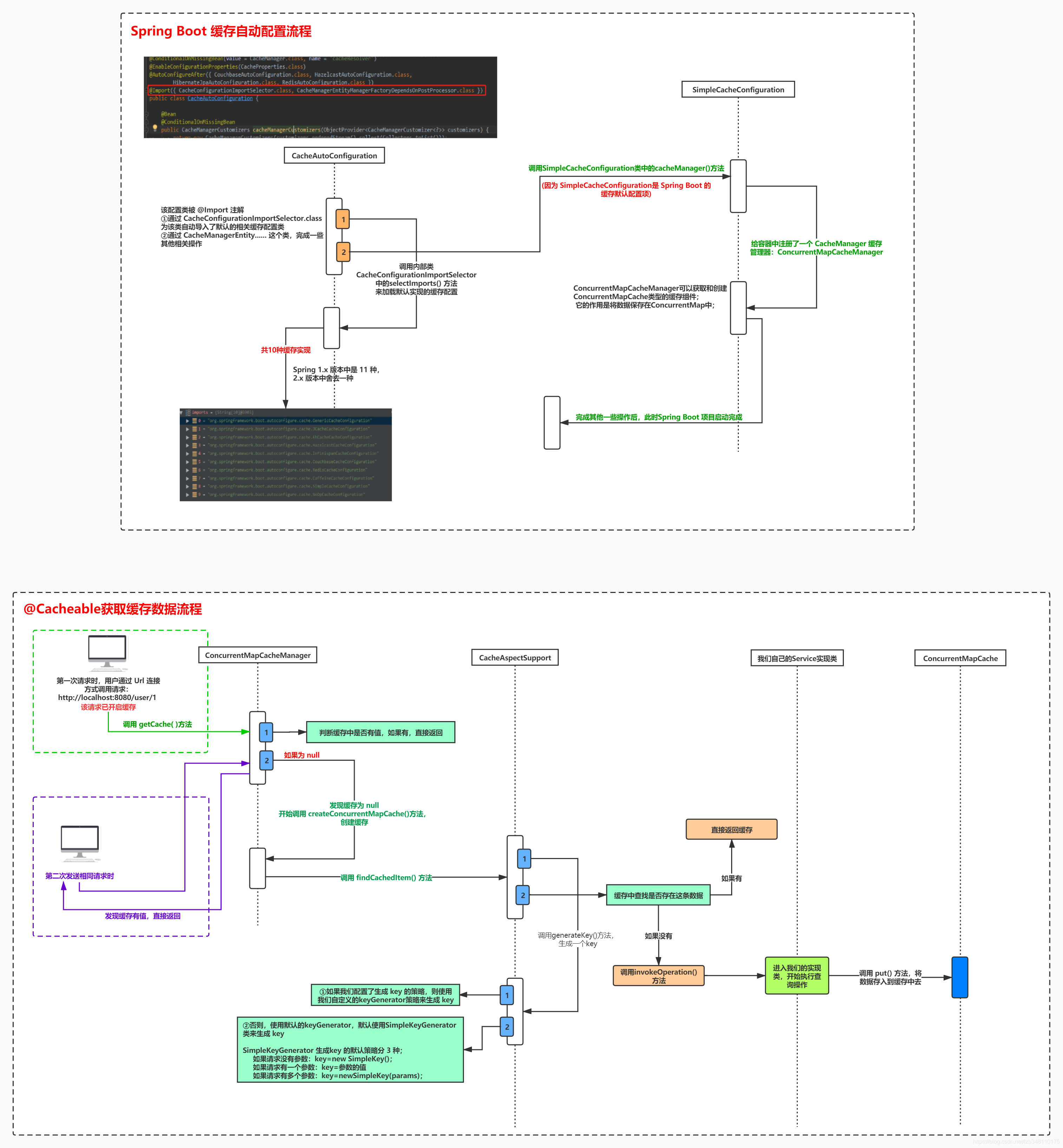
Task: Click note Spring 1.x 版本中是 11 种
Action: coord(336,369)
